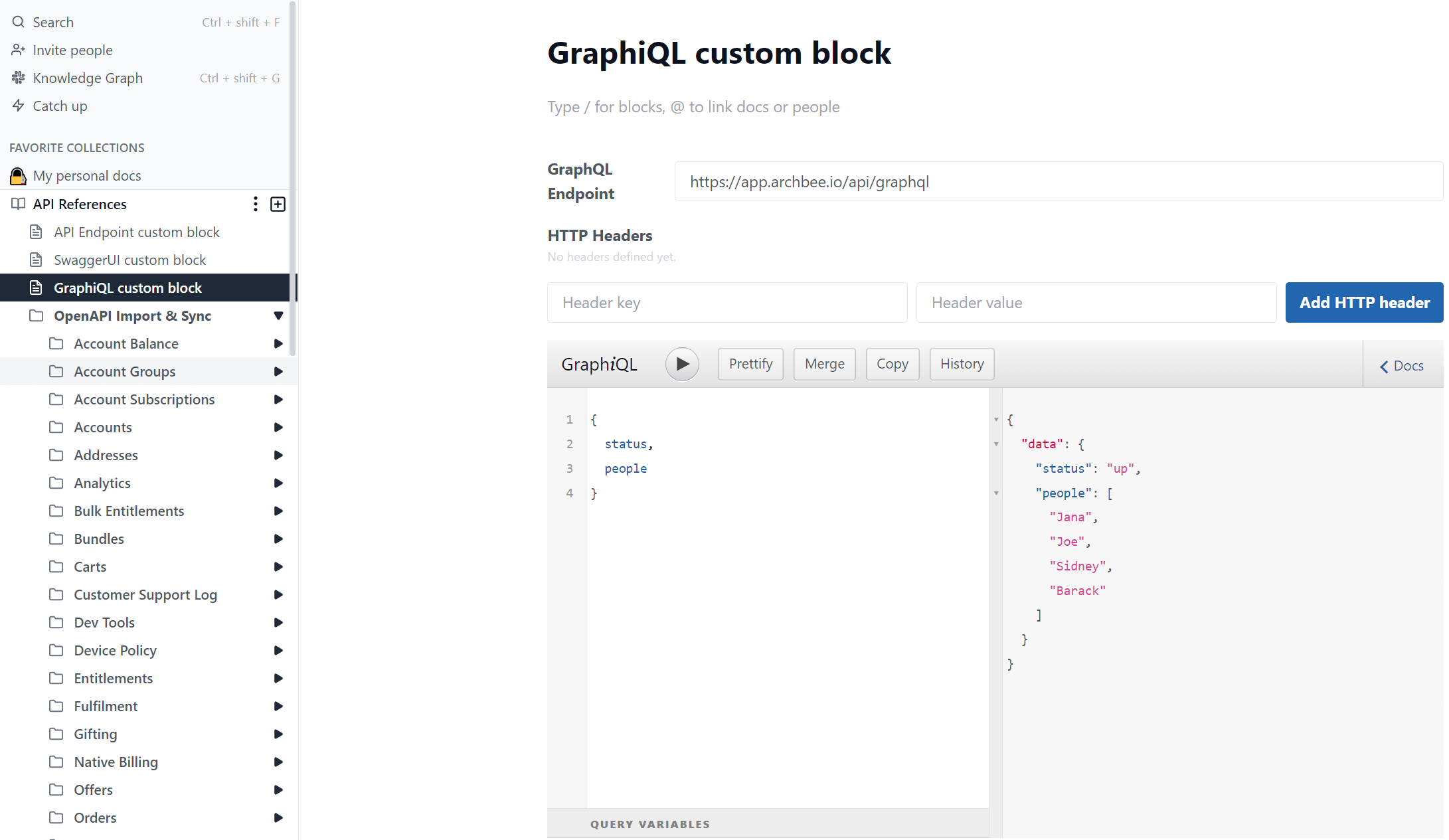The height and width of the screenshot is (840, 1449).
Task: Click the "Sidney" value in results
Action: tap(1078, 566)
